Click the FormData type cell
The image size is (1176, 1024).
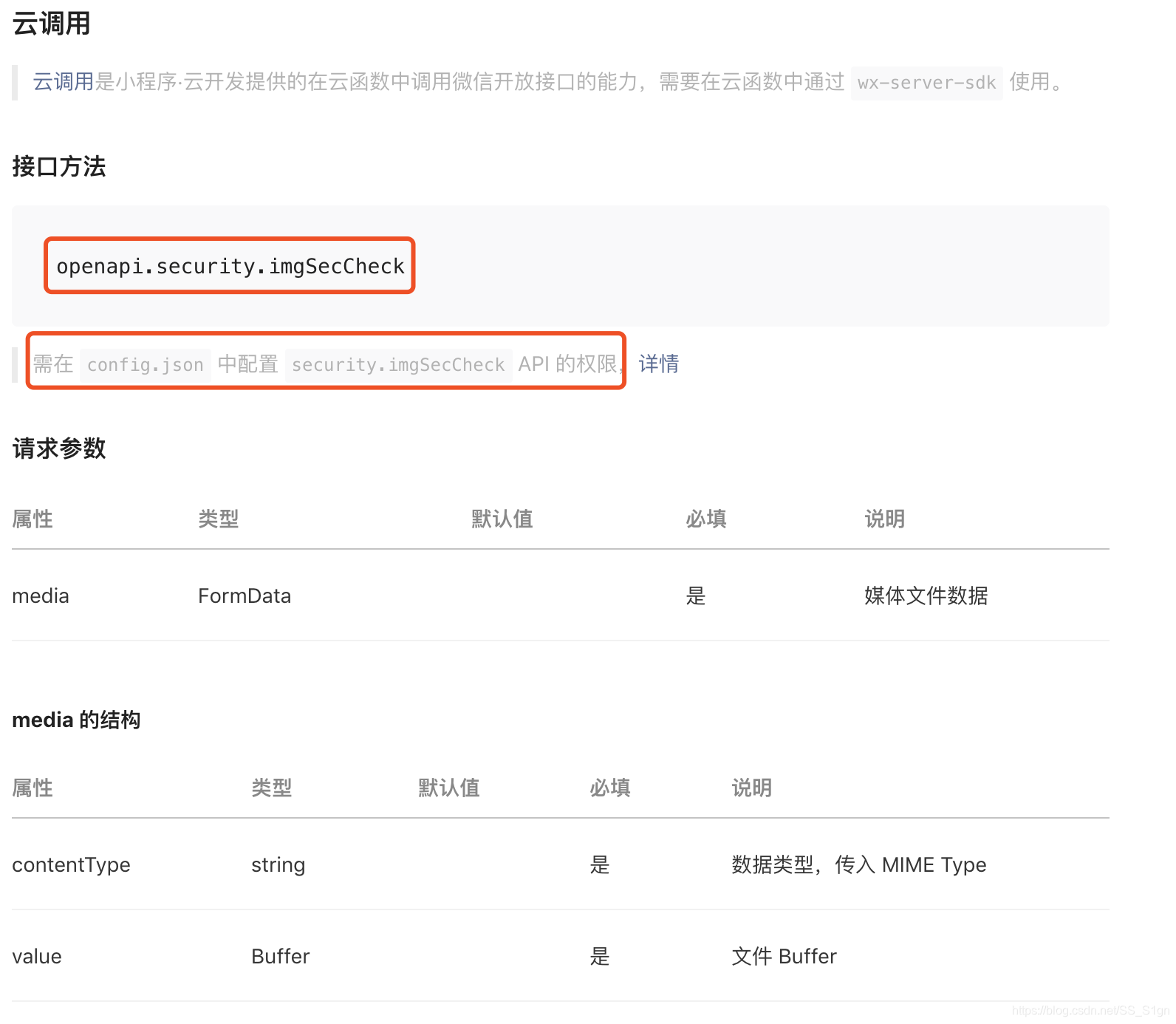point(245,595)
